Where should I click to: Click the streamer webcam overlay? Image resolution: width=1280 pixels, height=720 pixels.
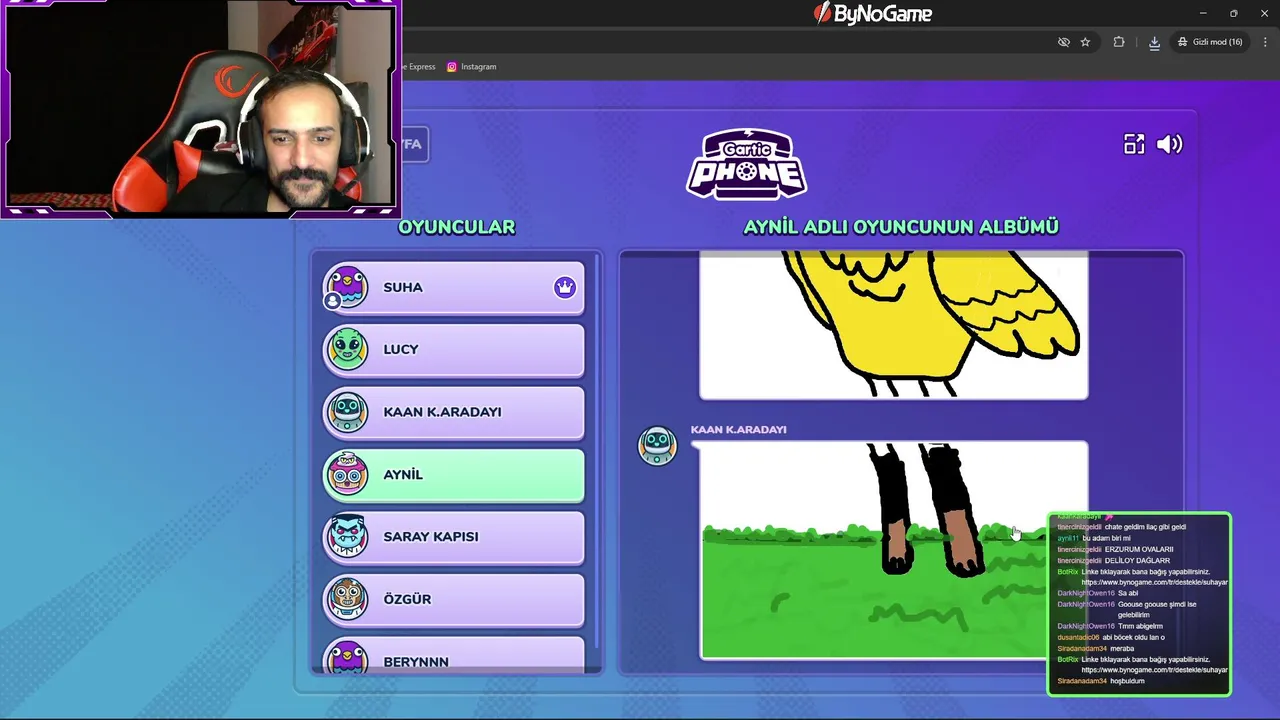coord(201,108)
